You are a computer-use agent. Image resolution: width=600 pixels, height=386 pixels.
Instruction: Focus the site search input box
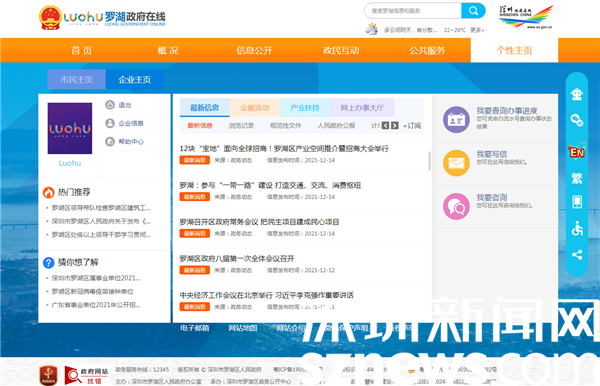click(x=413, y=11)
